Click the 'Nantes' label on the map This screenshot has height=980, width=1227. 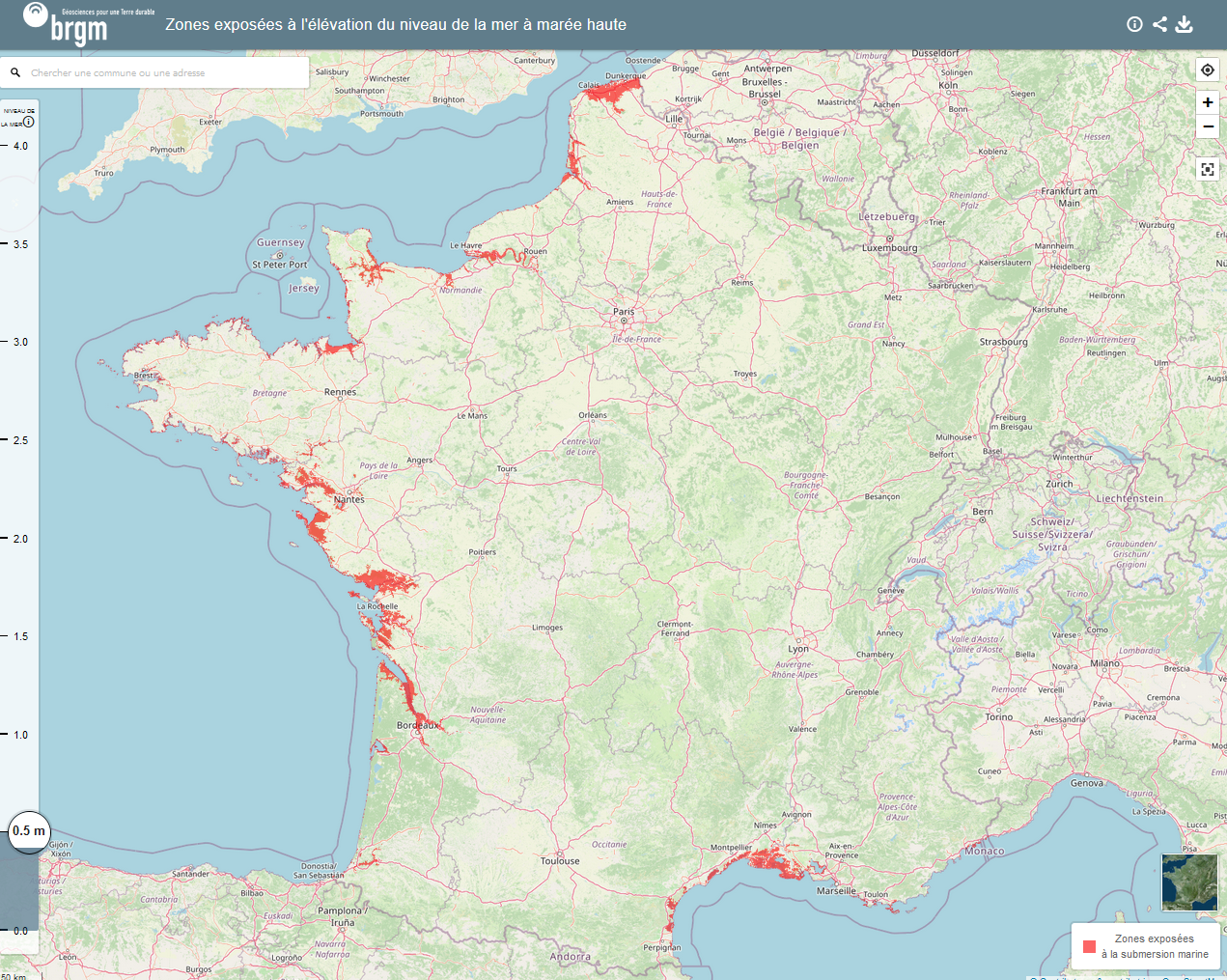[349, 499]
